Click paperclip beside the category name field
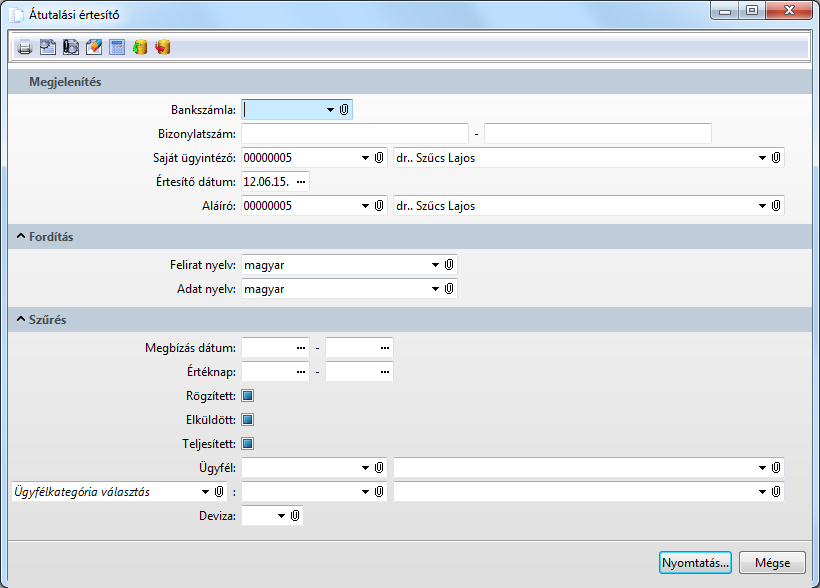 [x=776, y=492]
